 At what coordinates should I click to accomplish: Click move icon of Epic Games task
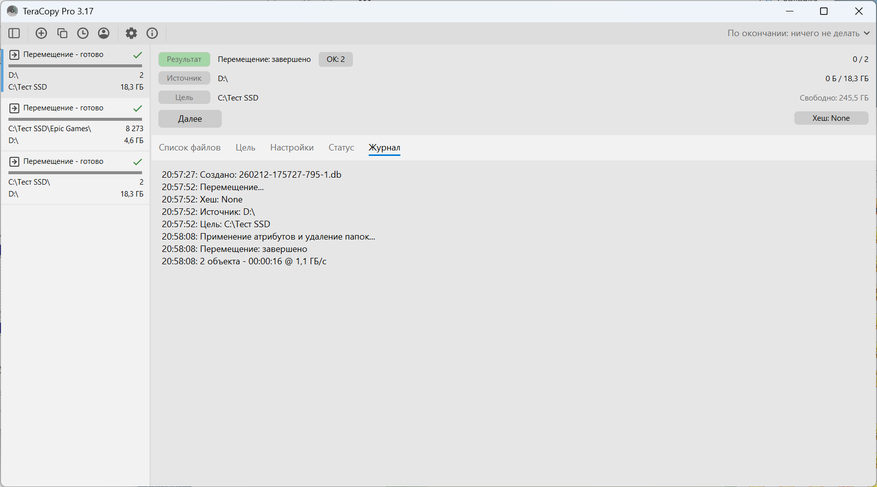(14, 108)
